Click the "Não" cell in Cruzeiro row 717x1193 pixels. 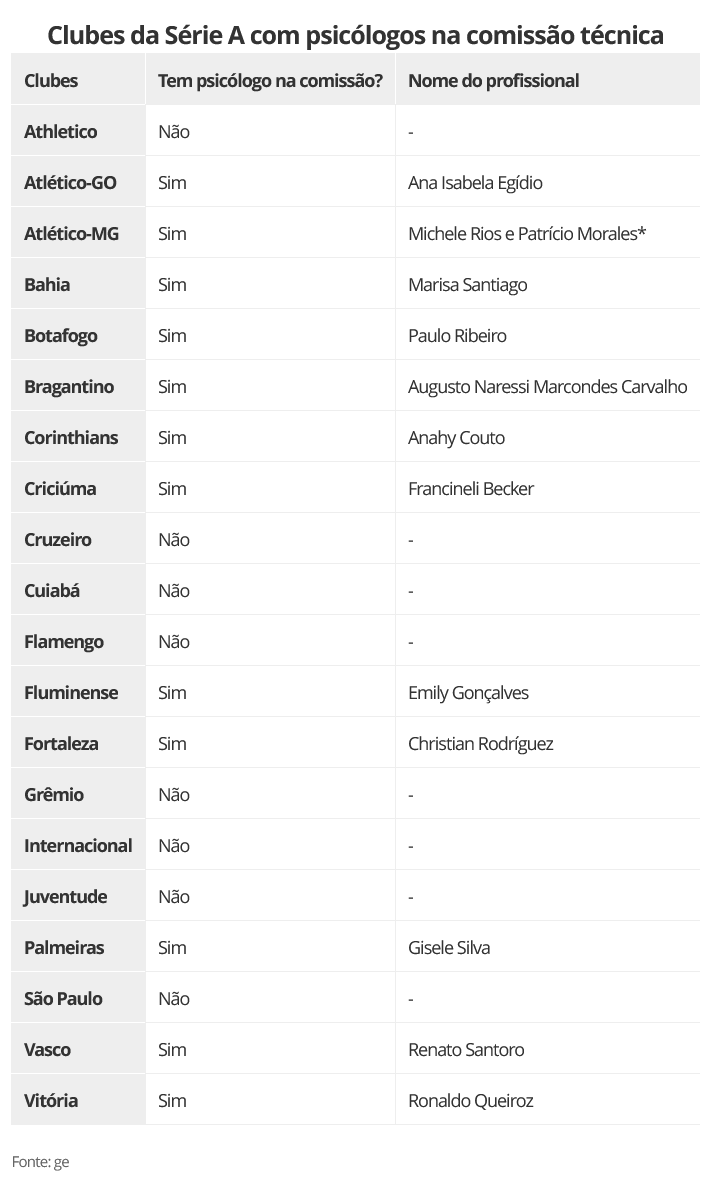point(174,540)
